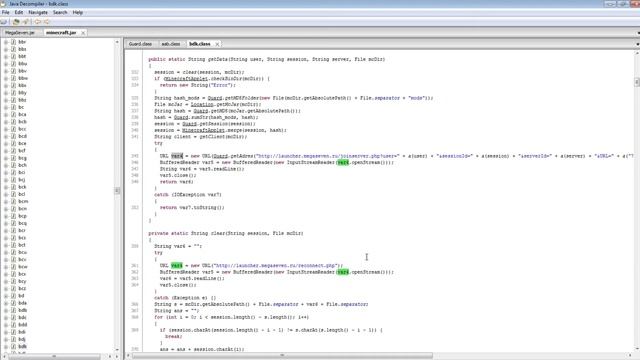Click the class file icon beside bcl
Image resolution: width=640 pixels, height=360 pixels.
tap(13, 194)
